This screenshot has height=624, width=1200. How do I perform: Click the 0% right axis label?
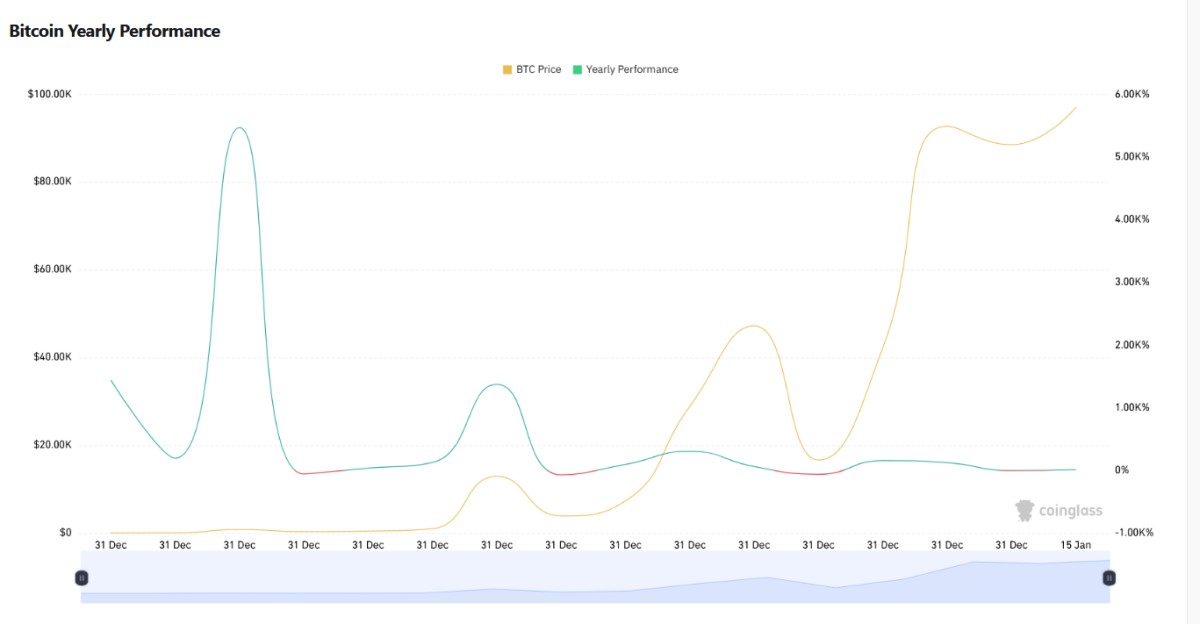1122,470
